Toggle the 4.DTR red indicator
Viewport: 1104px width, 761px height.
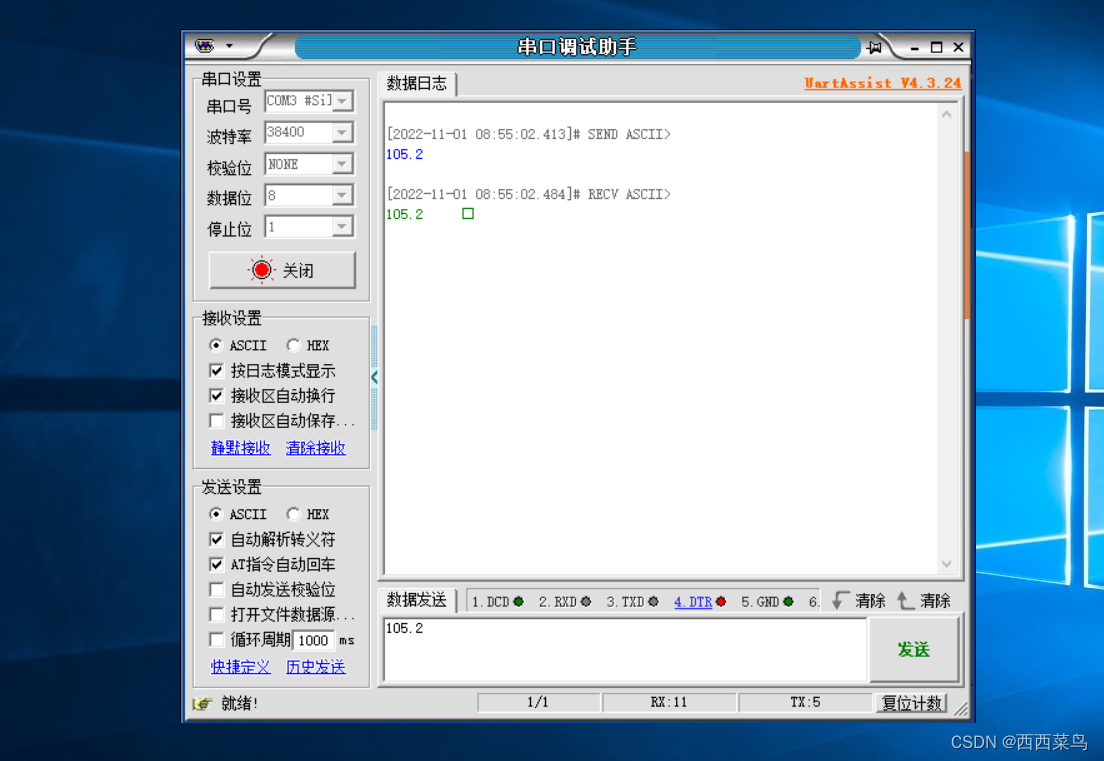coord(721,602)
